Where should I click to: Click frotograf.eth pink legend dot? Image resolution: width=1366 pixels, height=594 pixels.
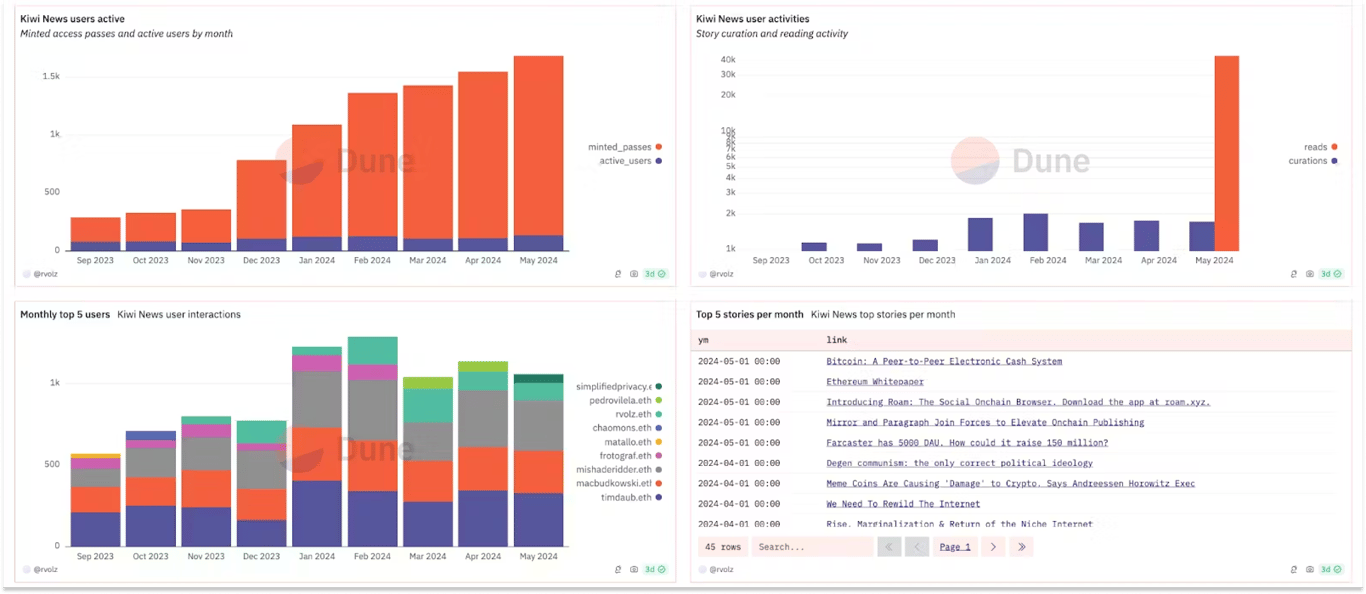point(659,456)
